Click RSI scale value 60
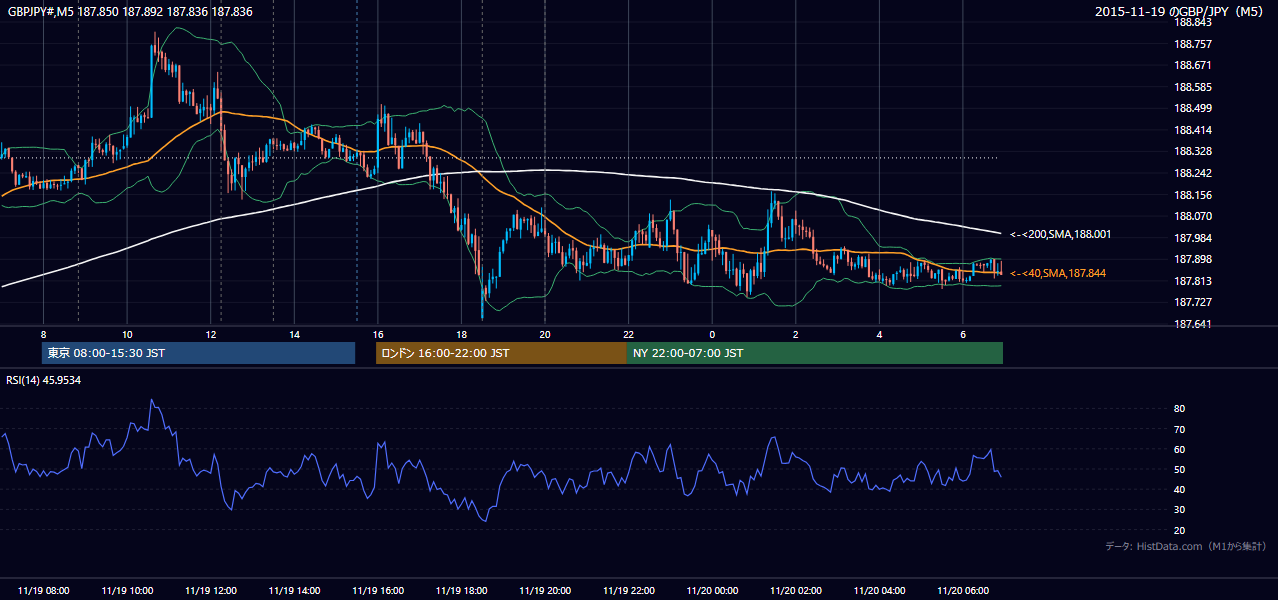This screenshot has height=600, width=1278. (x=1179, y=449)
